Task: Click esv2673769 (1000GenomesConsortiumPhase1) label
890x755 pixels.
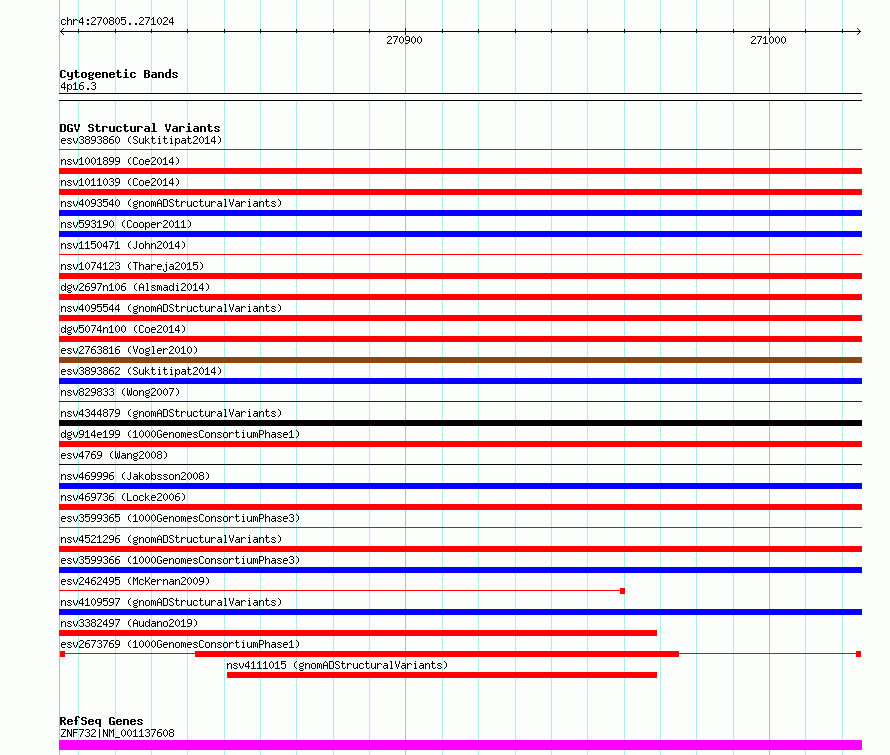Action: tap(180, 644)
